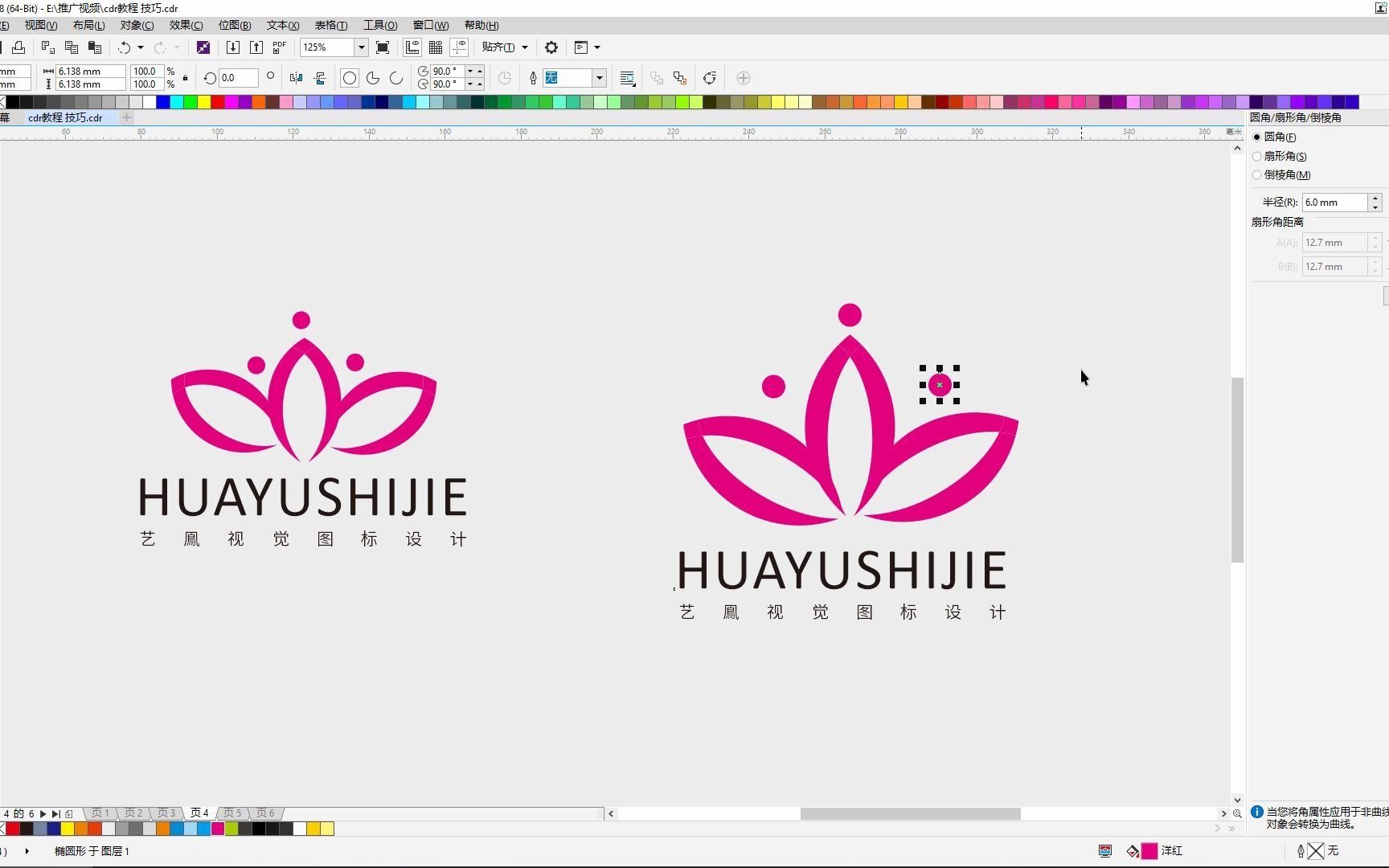Increase the radius stepper value
This screenshot has width=1389, height=868.
(1375, 198)
